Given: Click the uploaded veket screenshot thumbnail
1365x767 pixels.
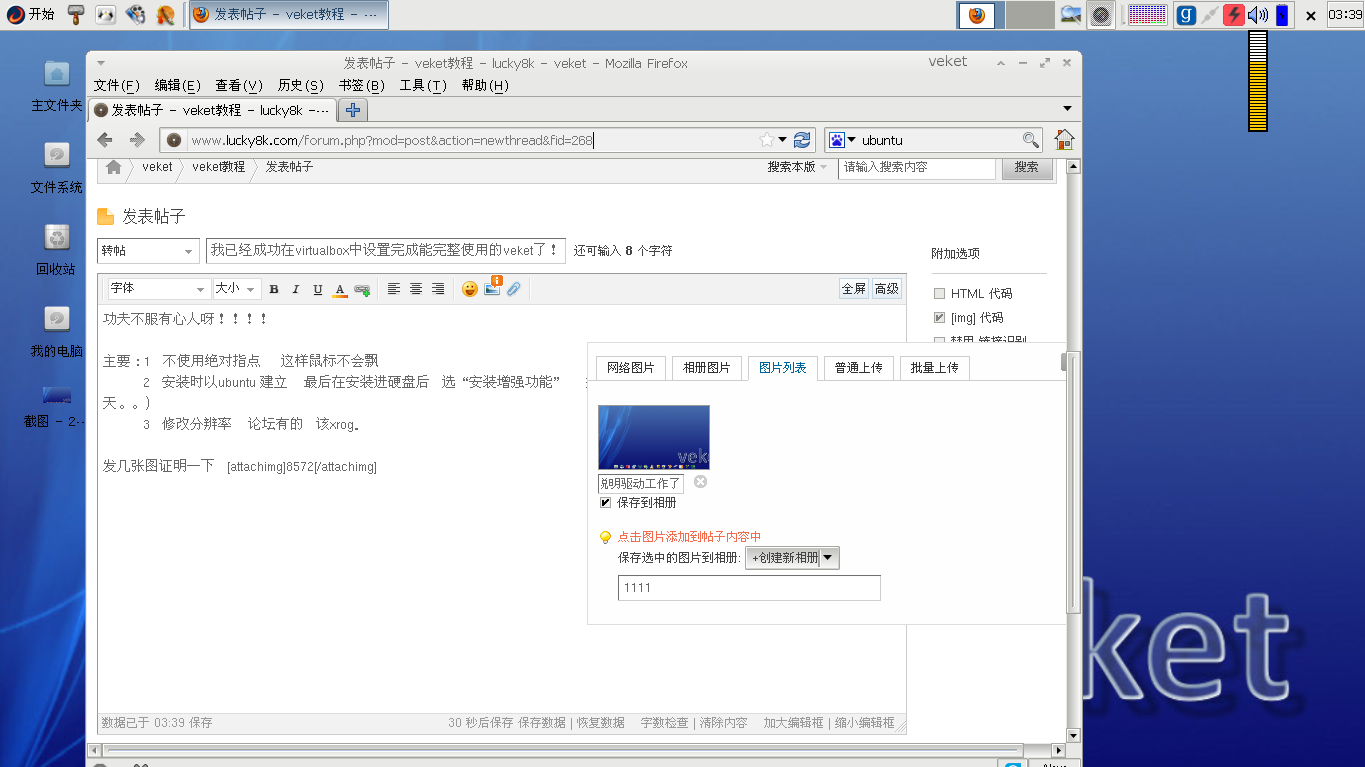Looking at the screenshot, I should (x=654, y=437).
